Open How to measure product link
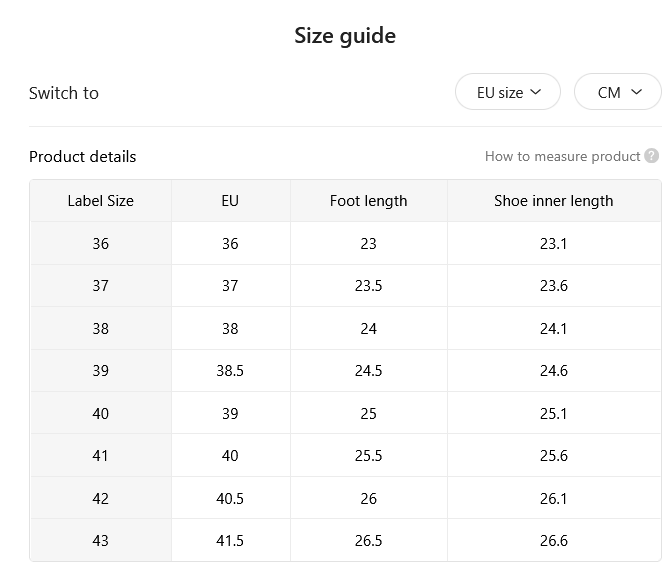Viewport: 668px width, 569px height. click(x=562, y=156)
